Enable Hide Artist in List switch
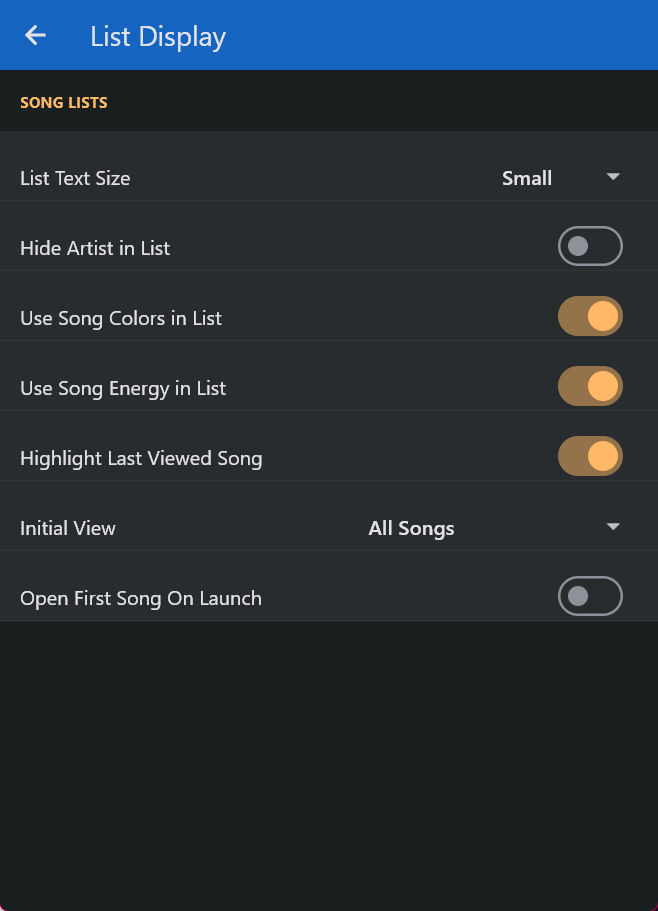Screen dimensions: 658x911 coord(590,247)
